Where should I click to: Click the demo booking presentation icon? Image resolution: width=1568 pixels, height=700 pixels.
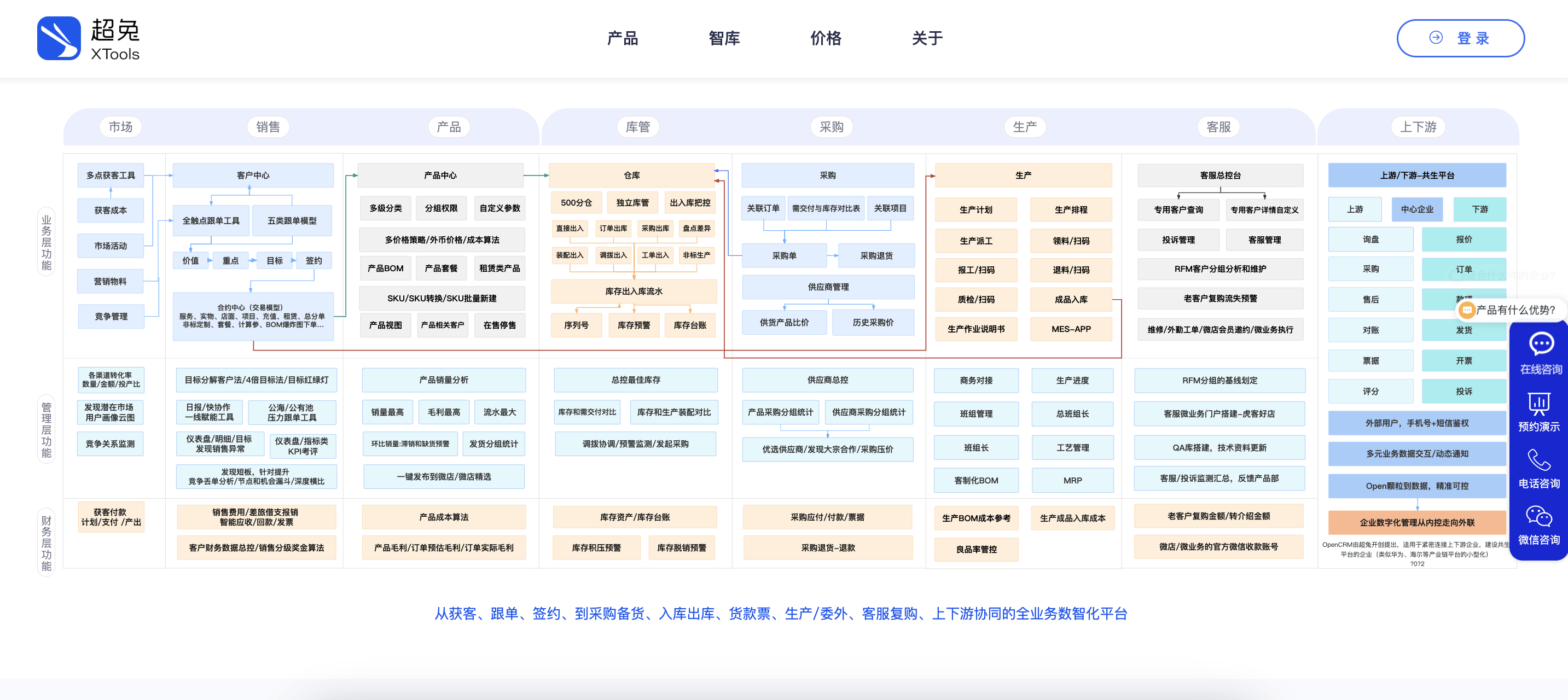pos(1539,404)
